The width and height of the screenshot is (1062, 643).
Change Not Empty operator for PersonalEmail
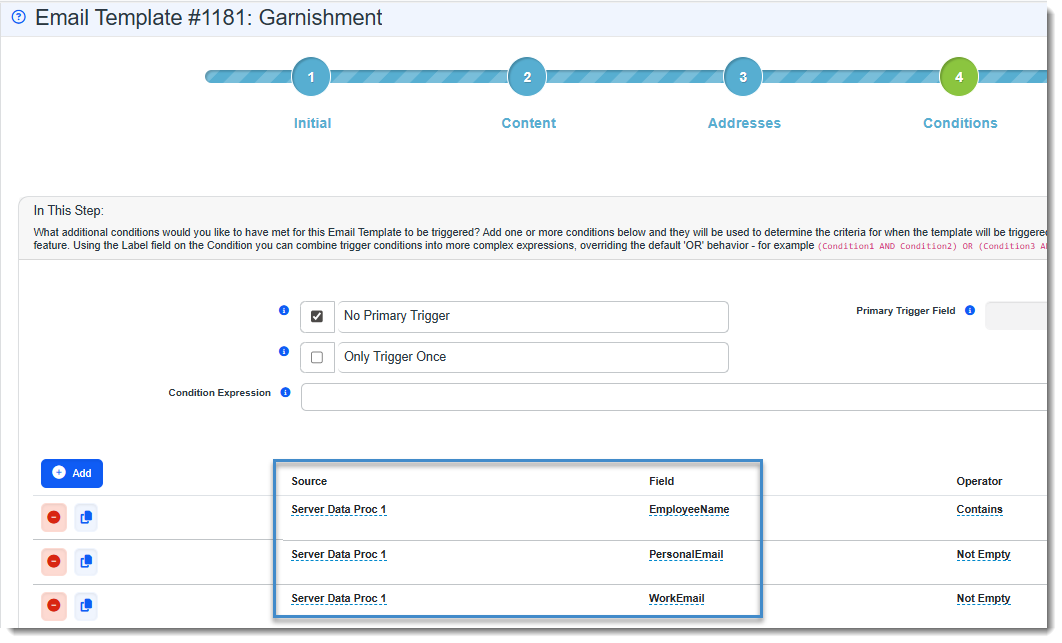point(983,554)
